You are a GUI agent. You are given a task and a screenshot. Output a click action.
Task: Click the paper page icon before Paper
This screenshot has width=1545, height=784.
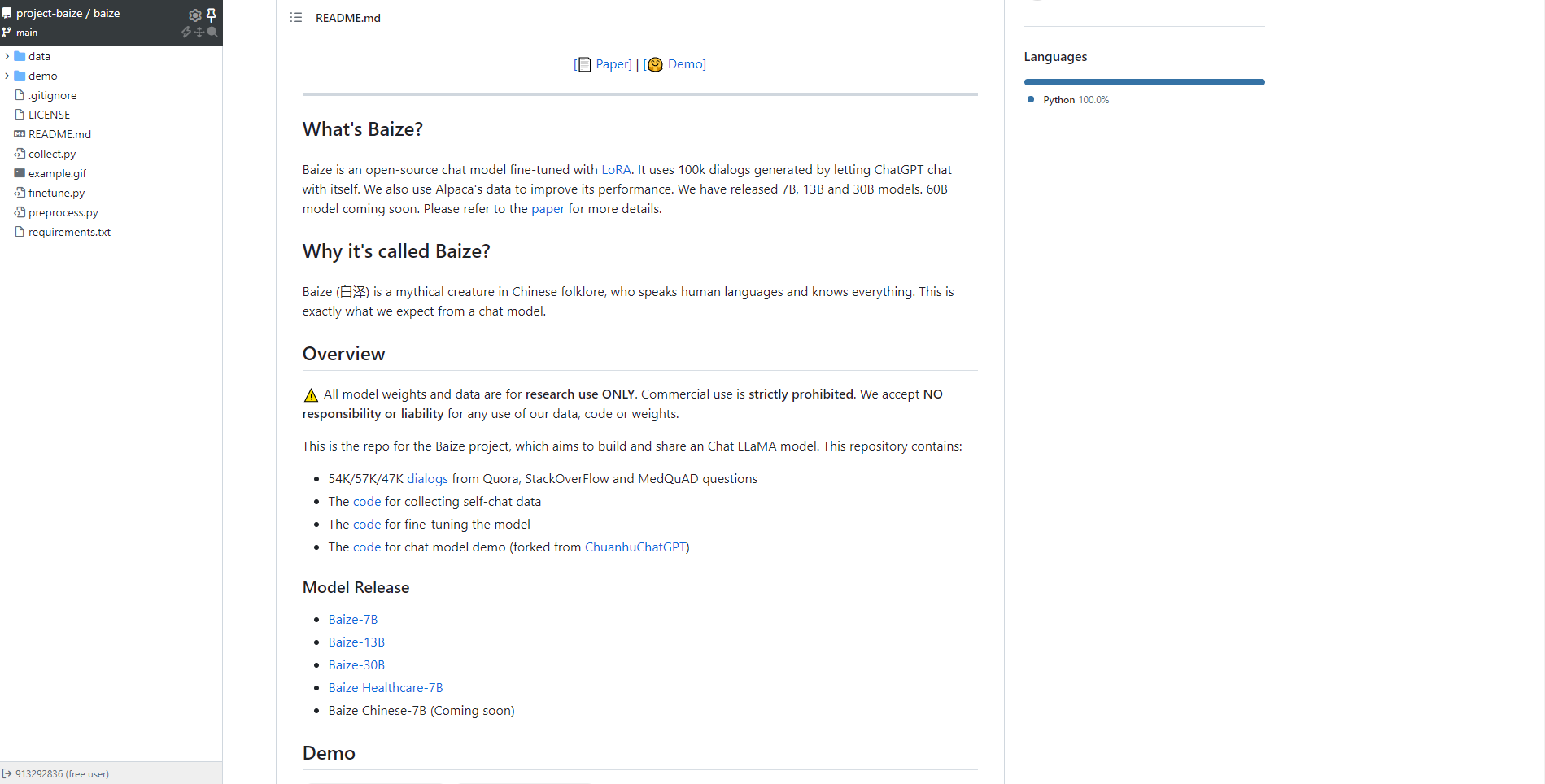click(x=584, y=64)
